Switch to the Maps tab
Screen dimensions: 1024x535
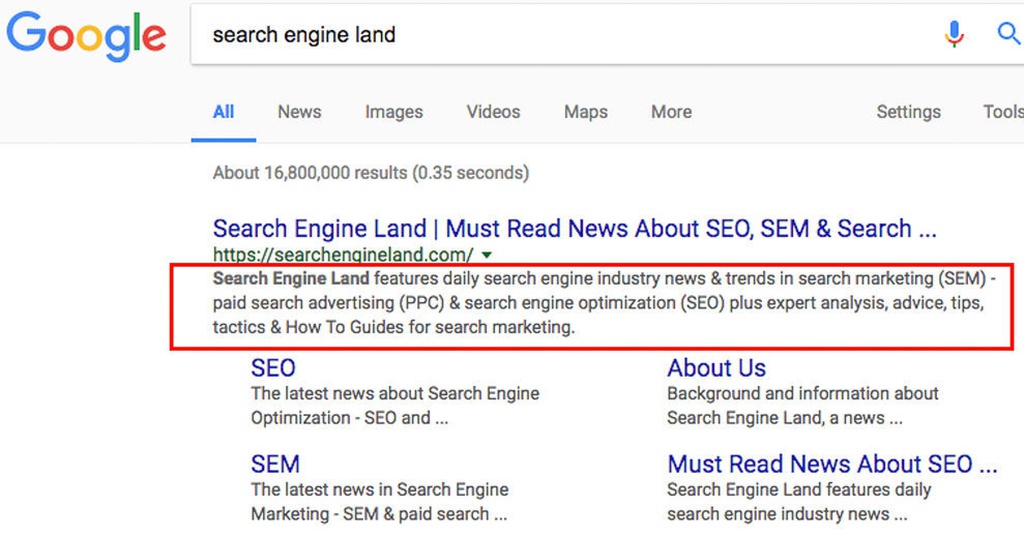[586, 112]
